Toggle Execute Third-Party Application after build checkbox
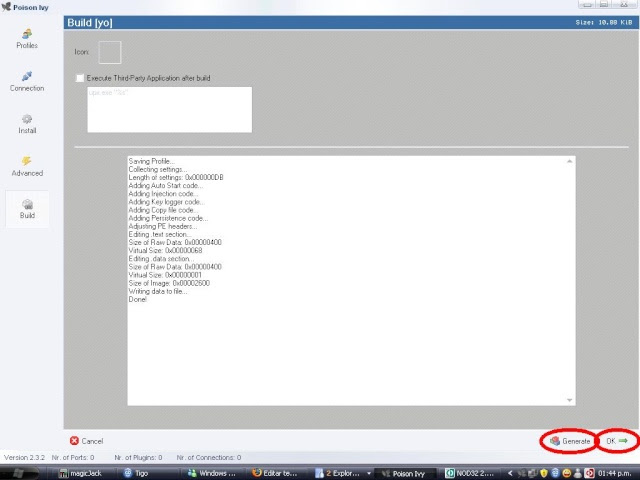The height and width of the screenshot is (480, 640). point(80,78)
